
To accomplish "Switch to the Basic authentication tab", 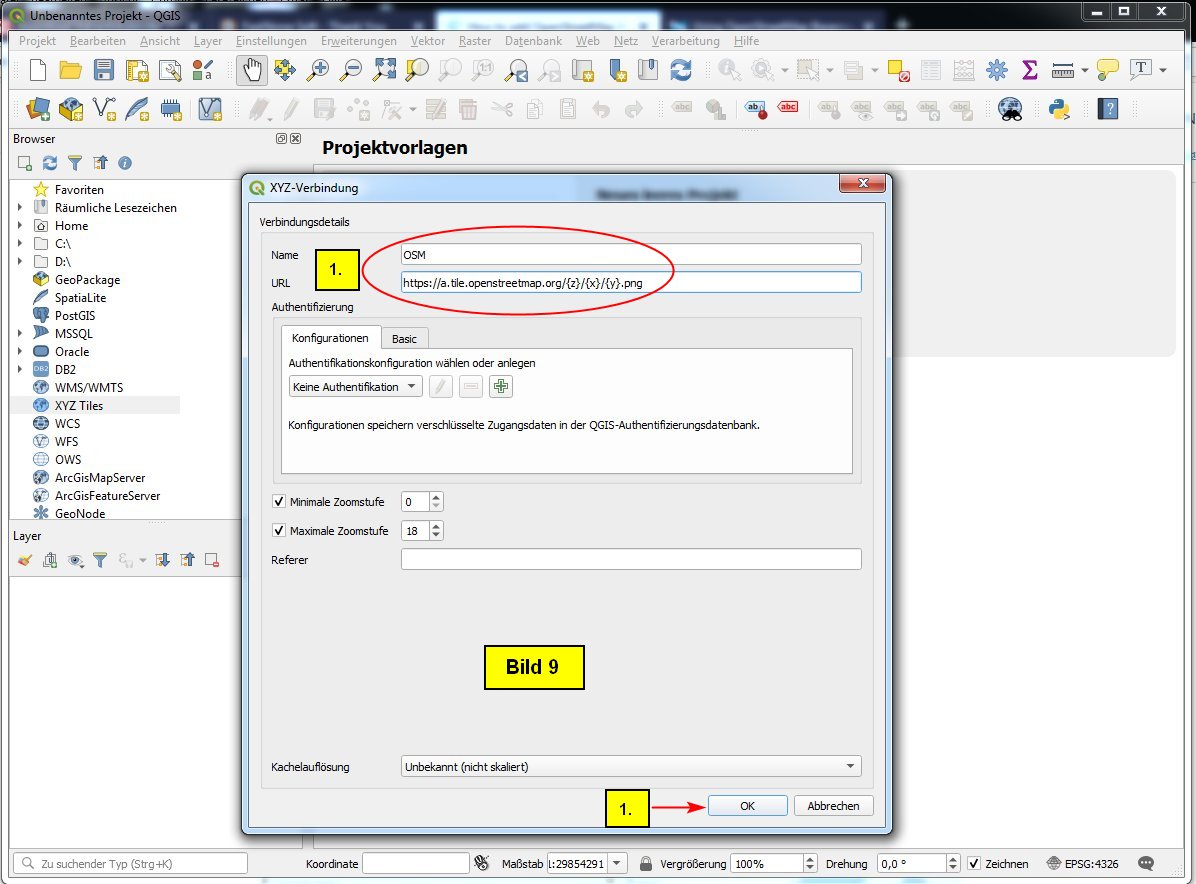I will point(404,339).
